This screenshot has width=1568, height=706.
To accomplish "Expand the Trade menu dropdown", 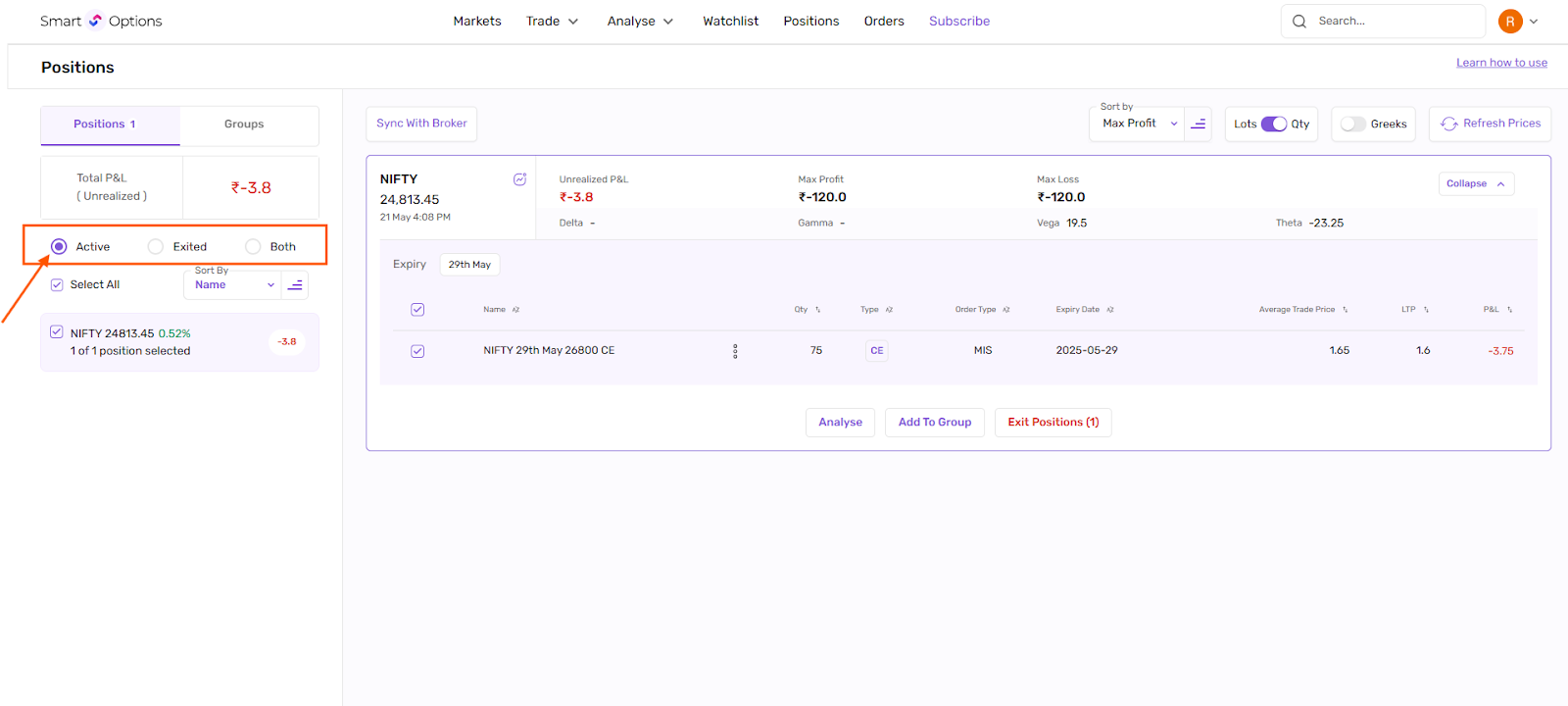I will click(552, 21).
